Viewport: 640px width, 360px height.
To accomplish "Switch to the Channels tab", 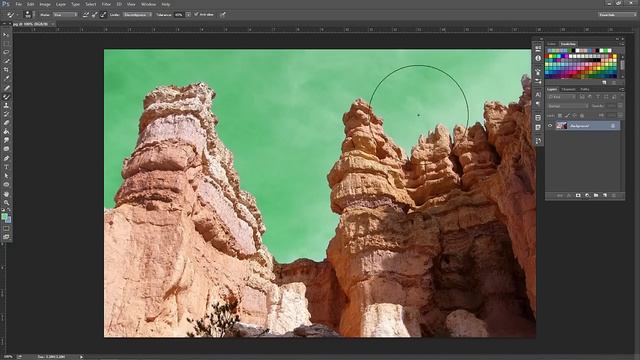I will (569, 89).
